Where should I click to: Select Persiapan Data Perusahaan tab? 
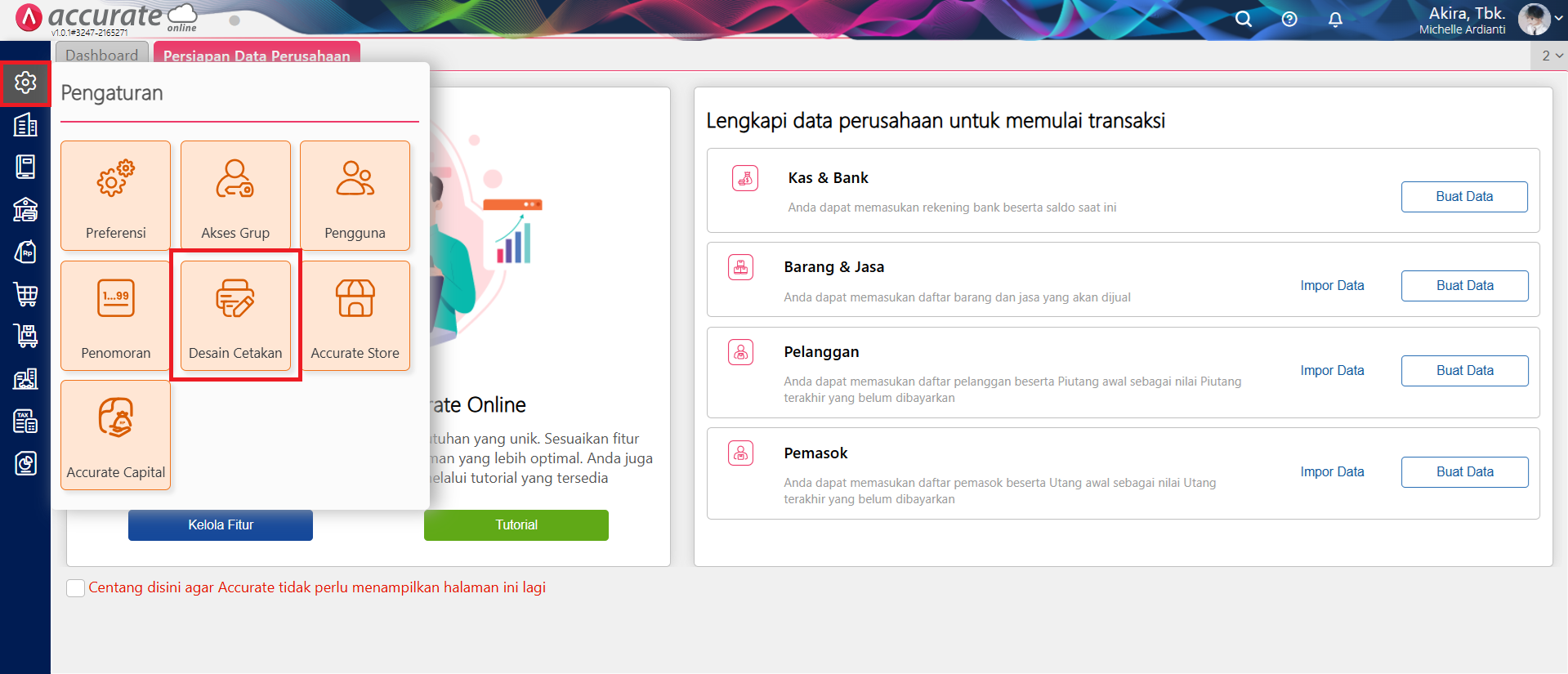pos(257,55)
